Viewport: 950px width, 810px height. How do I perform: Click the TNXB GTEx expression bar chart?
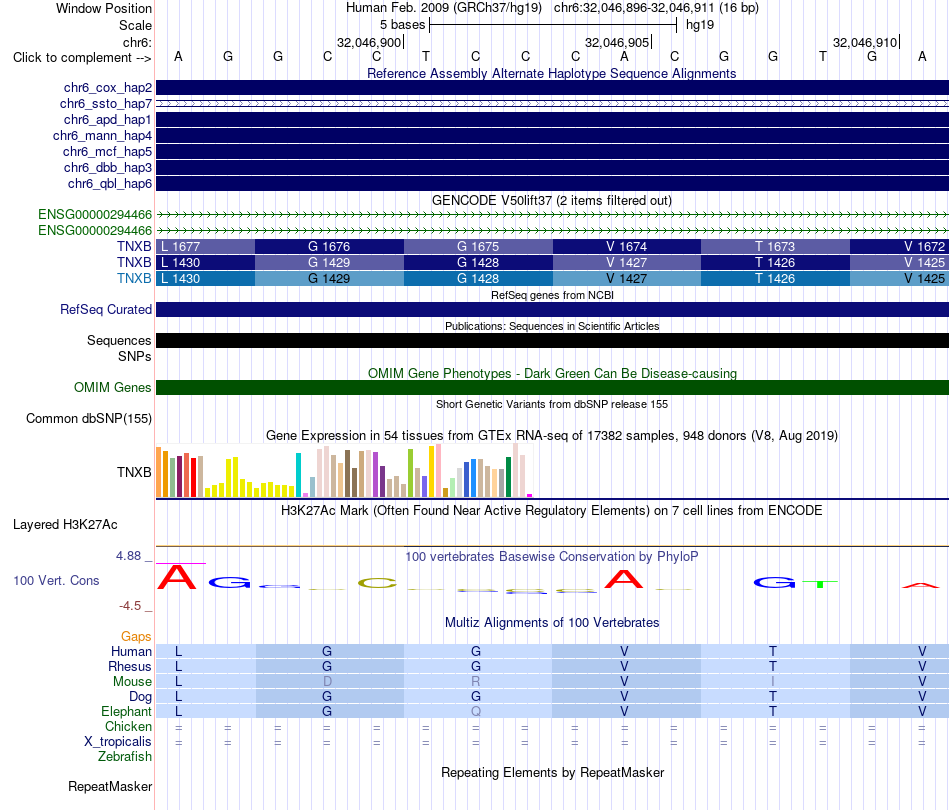[344, 471]
